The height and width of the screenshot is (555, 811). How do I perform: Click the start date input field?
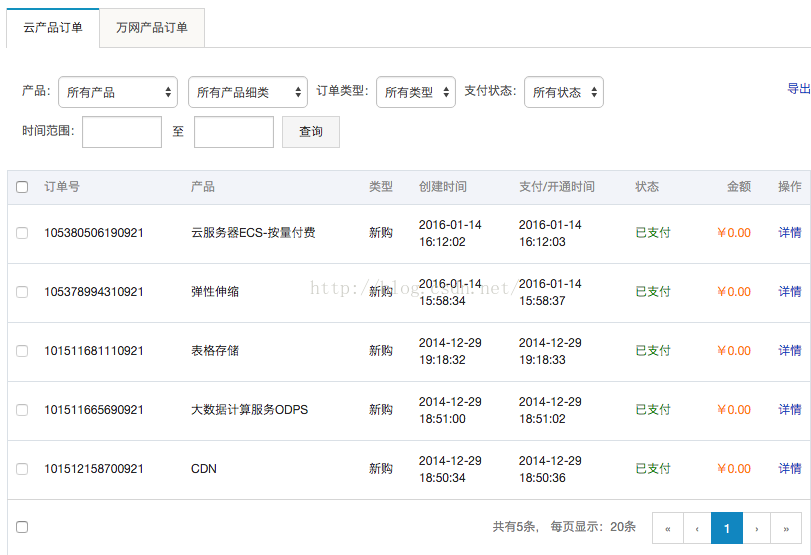pos(122,132)
